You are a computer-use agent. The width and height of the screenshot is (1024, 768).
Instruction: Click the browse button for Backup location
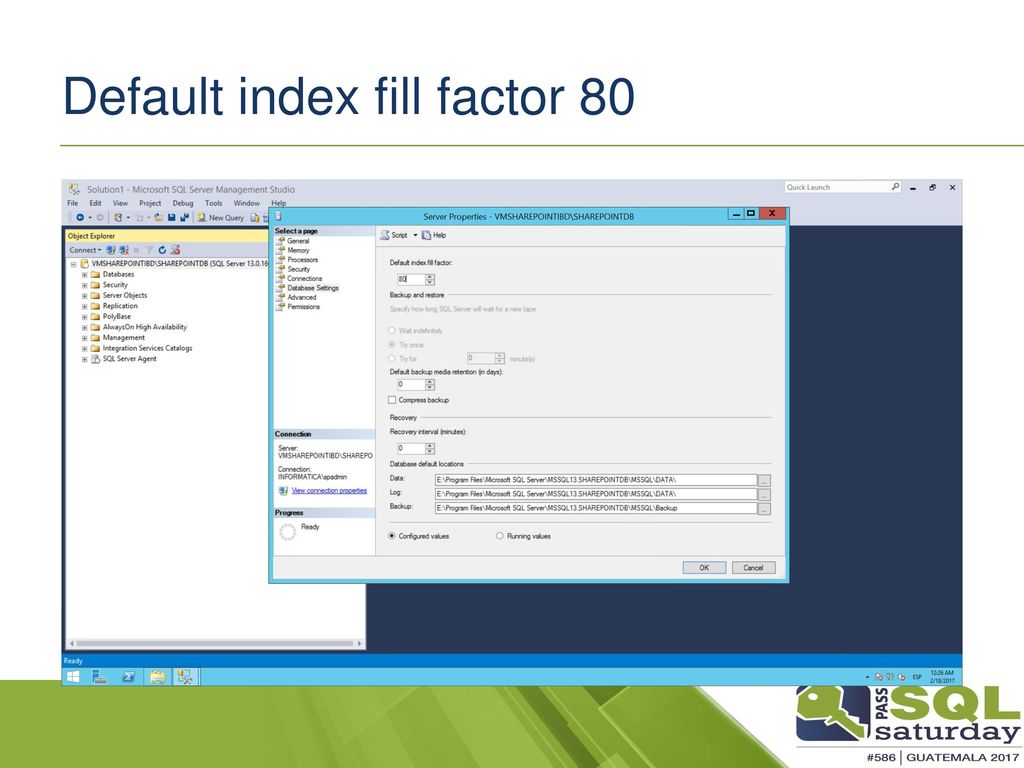click(764, 509)
